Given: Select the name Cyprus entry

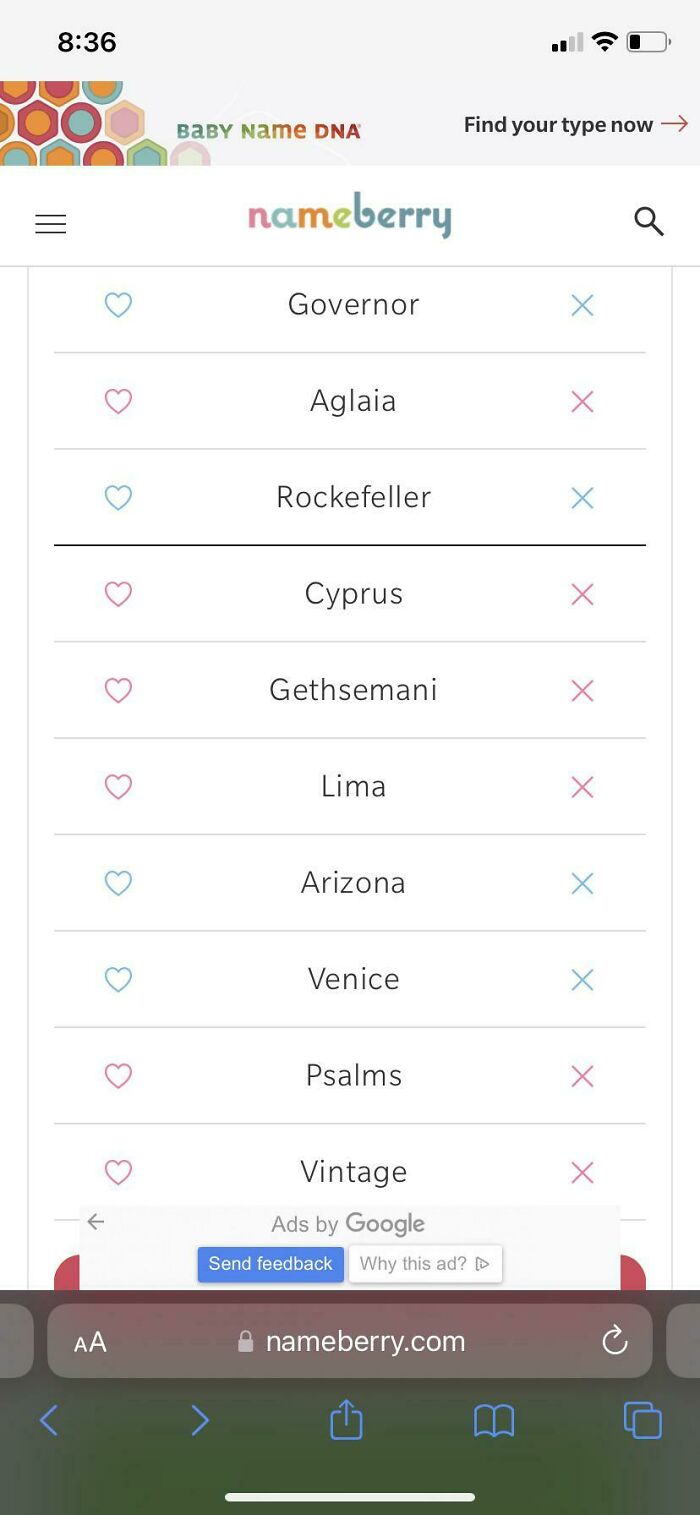Looking at the screenshot, I should pyautogui.click(x=352, y=593).
